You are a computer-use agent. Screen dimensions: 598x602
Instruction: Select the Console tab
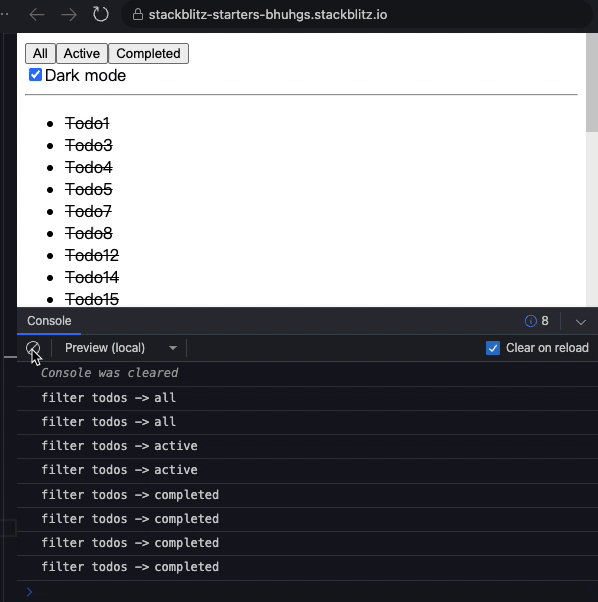(x=49, y=321)
